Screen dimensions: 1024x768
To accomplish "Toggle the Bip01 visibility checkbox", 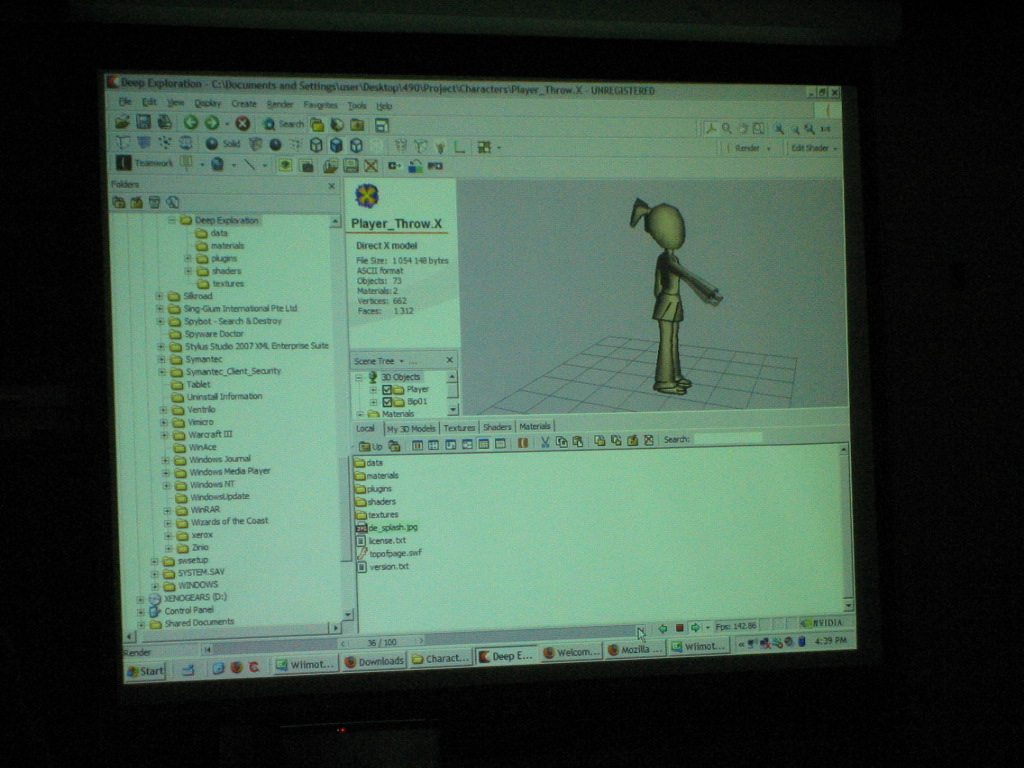I will click(x=387, y=401).
